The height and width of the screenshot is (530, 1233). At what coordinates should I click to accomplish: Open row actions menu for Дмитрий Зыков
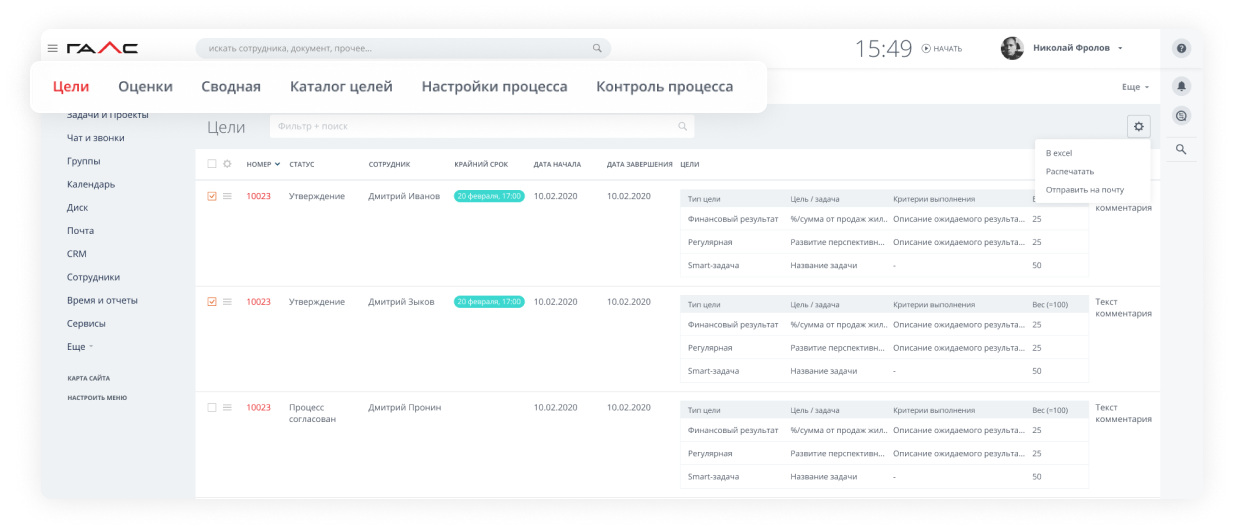(227, 302)
